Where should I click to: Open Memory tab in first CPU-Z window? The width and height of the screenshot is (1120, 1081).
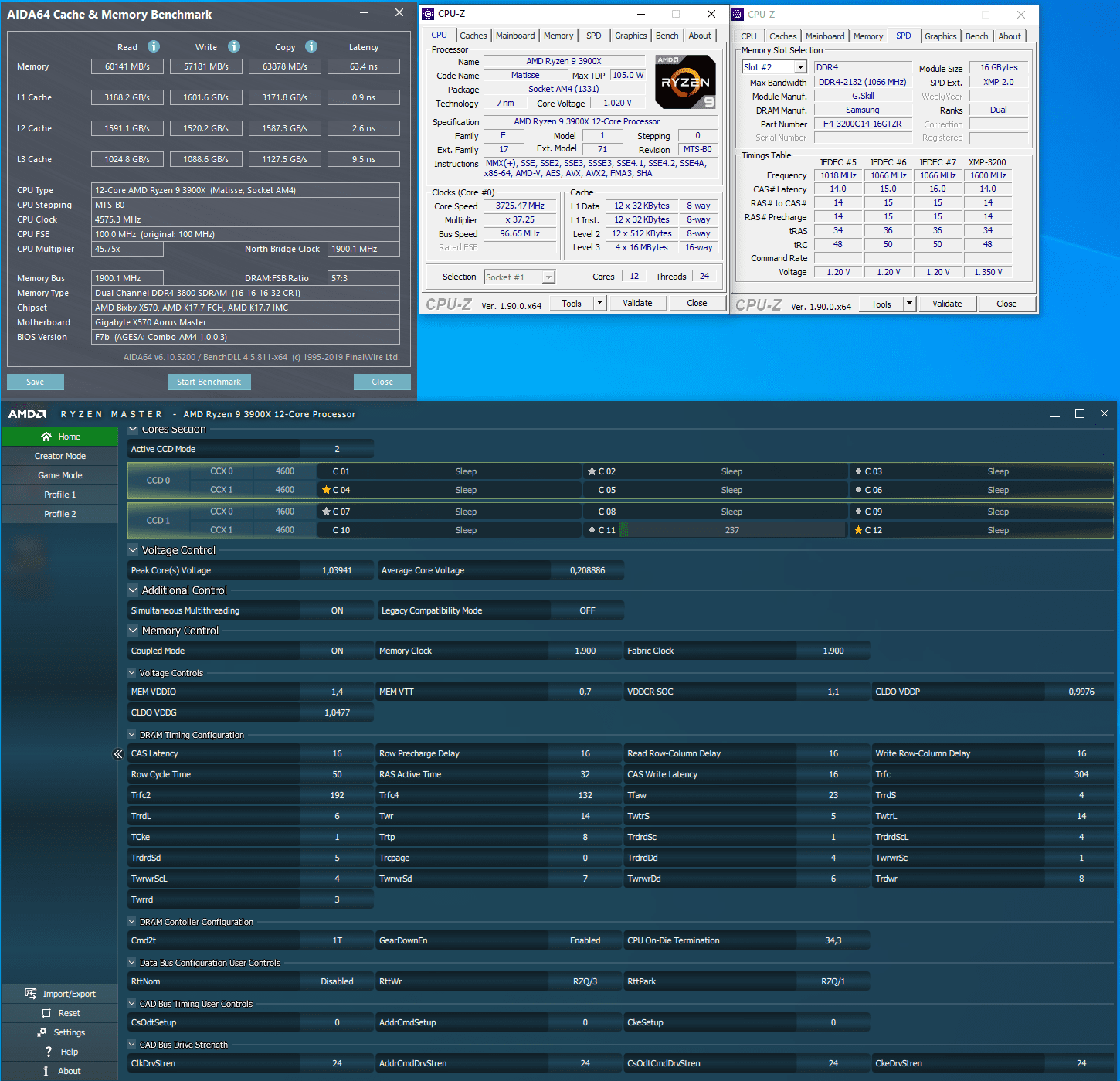click(x=558, y=36)
